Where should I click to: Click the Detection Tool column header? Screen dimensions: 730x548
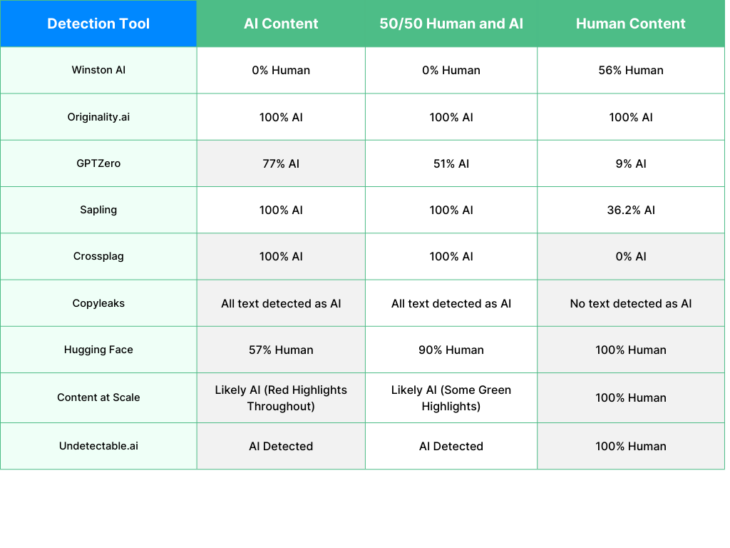(98, 24)
